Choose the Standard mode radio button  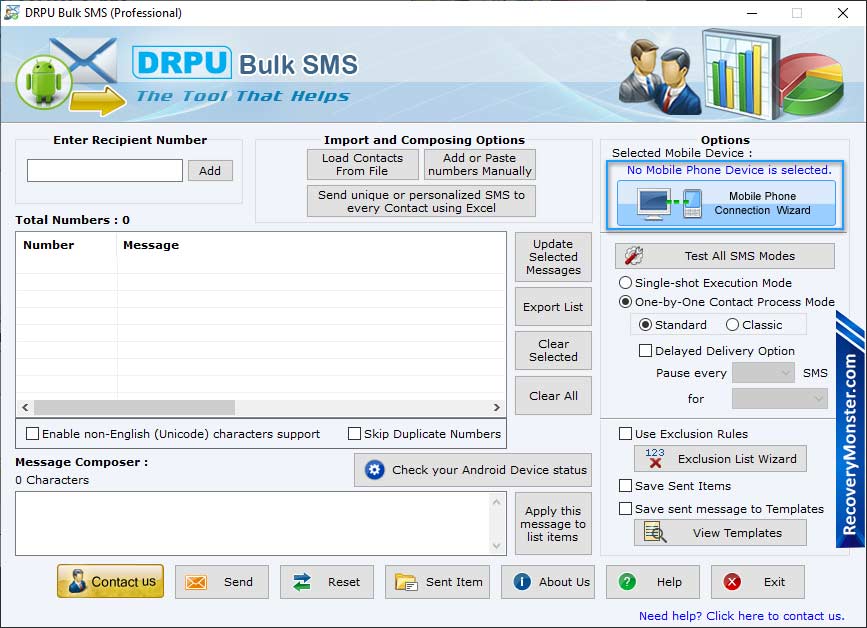(645, 325)
